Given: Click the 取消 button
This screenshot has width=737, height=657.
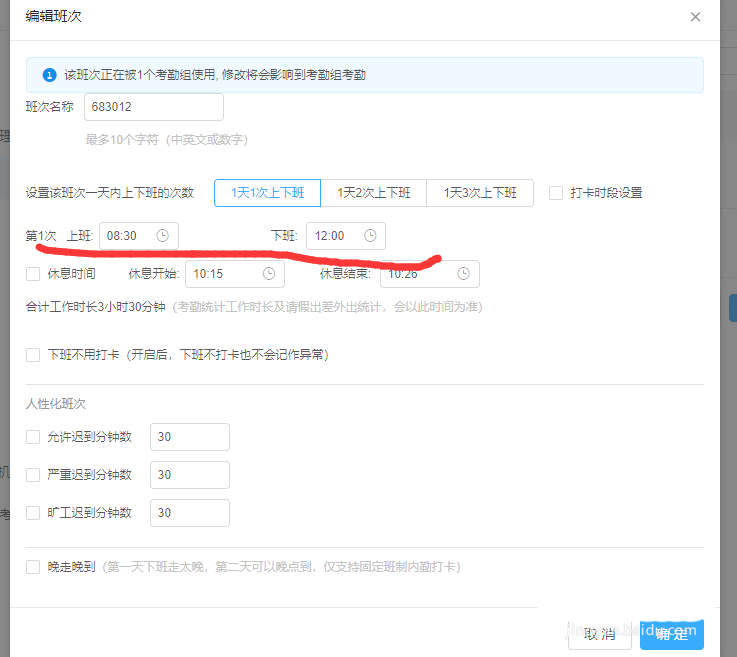Looking at the screenshot, I should coord(599,634).
